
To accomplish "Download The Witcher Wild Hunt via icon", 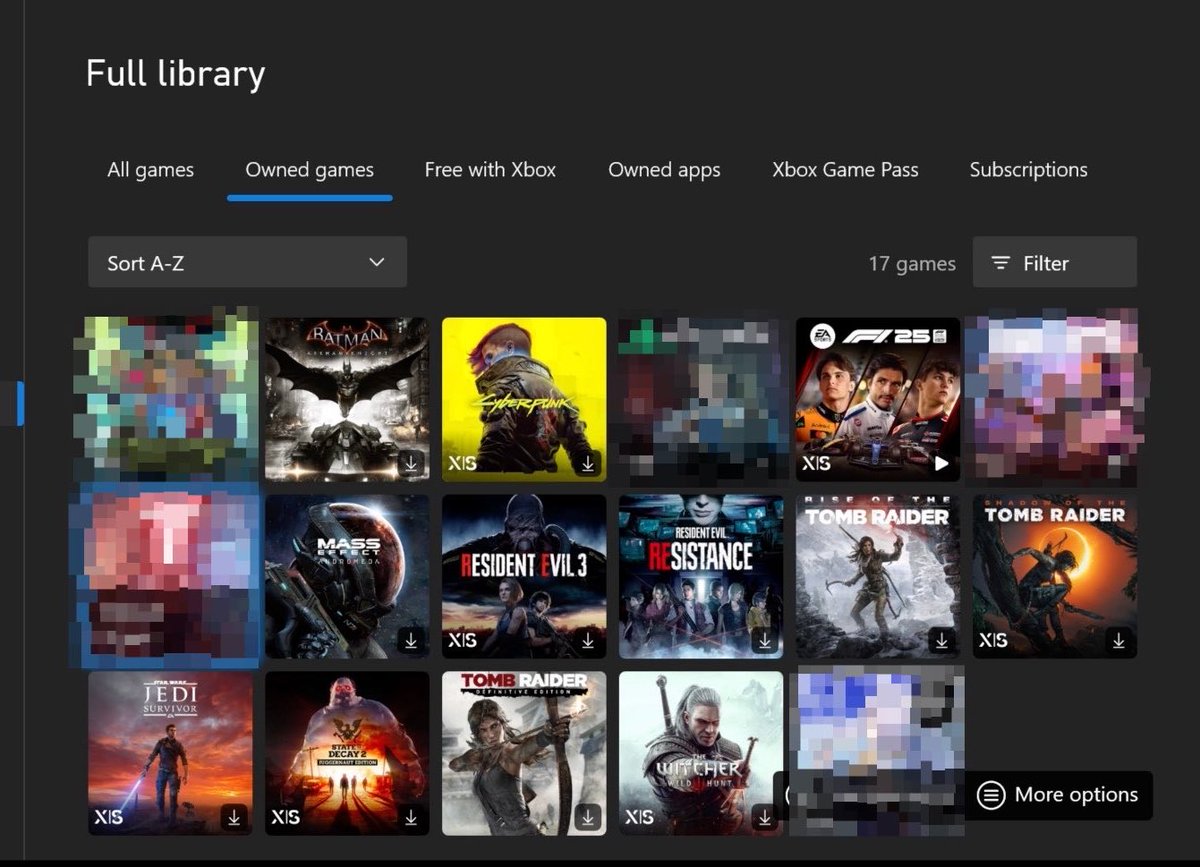I will [765, 817].
